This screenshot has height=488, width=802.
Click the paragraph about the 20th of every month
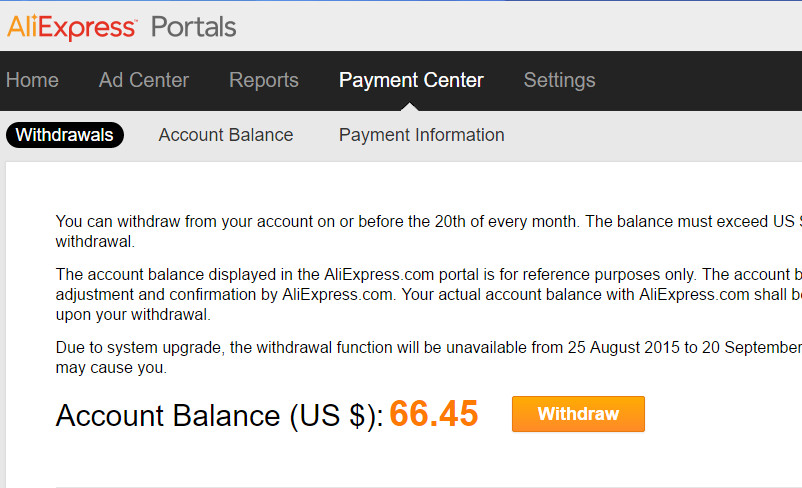point(429,231)
